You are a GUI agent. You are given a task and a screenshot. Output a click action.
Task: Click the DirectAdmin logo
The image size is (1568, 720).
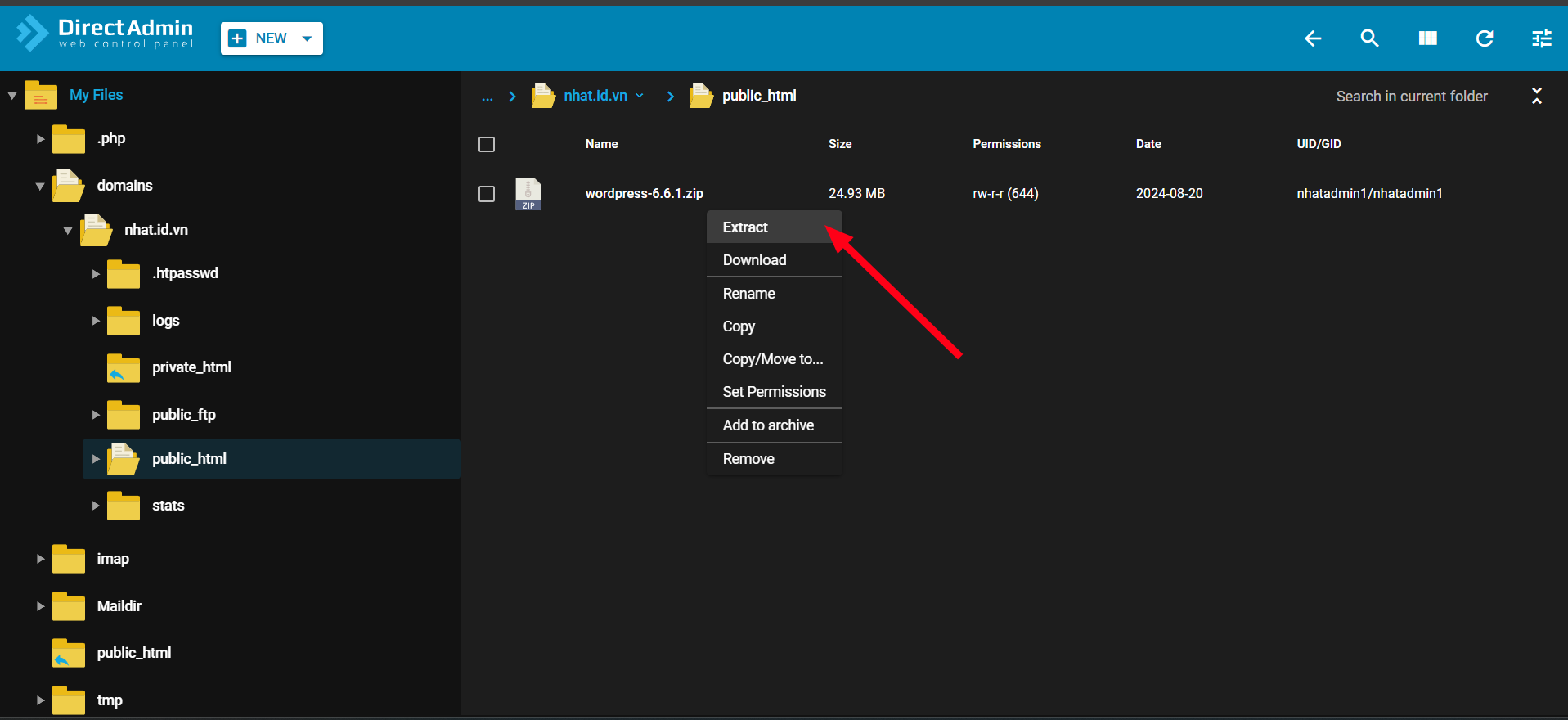(105, 34)
